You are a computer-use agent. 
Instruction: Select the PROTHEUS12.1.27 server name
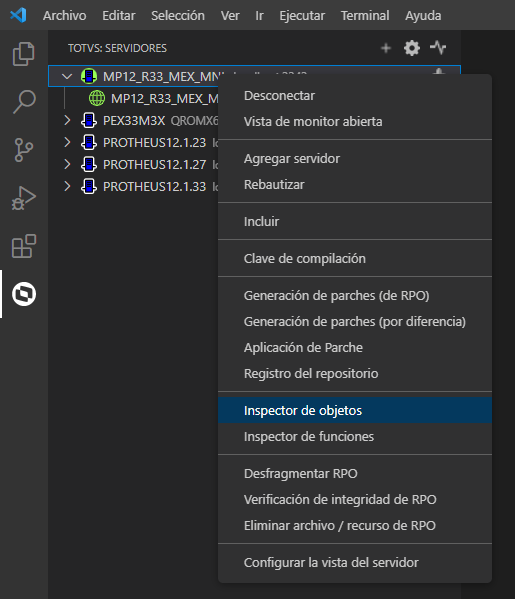point(154,165)
